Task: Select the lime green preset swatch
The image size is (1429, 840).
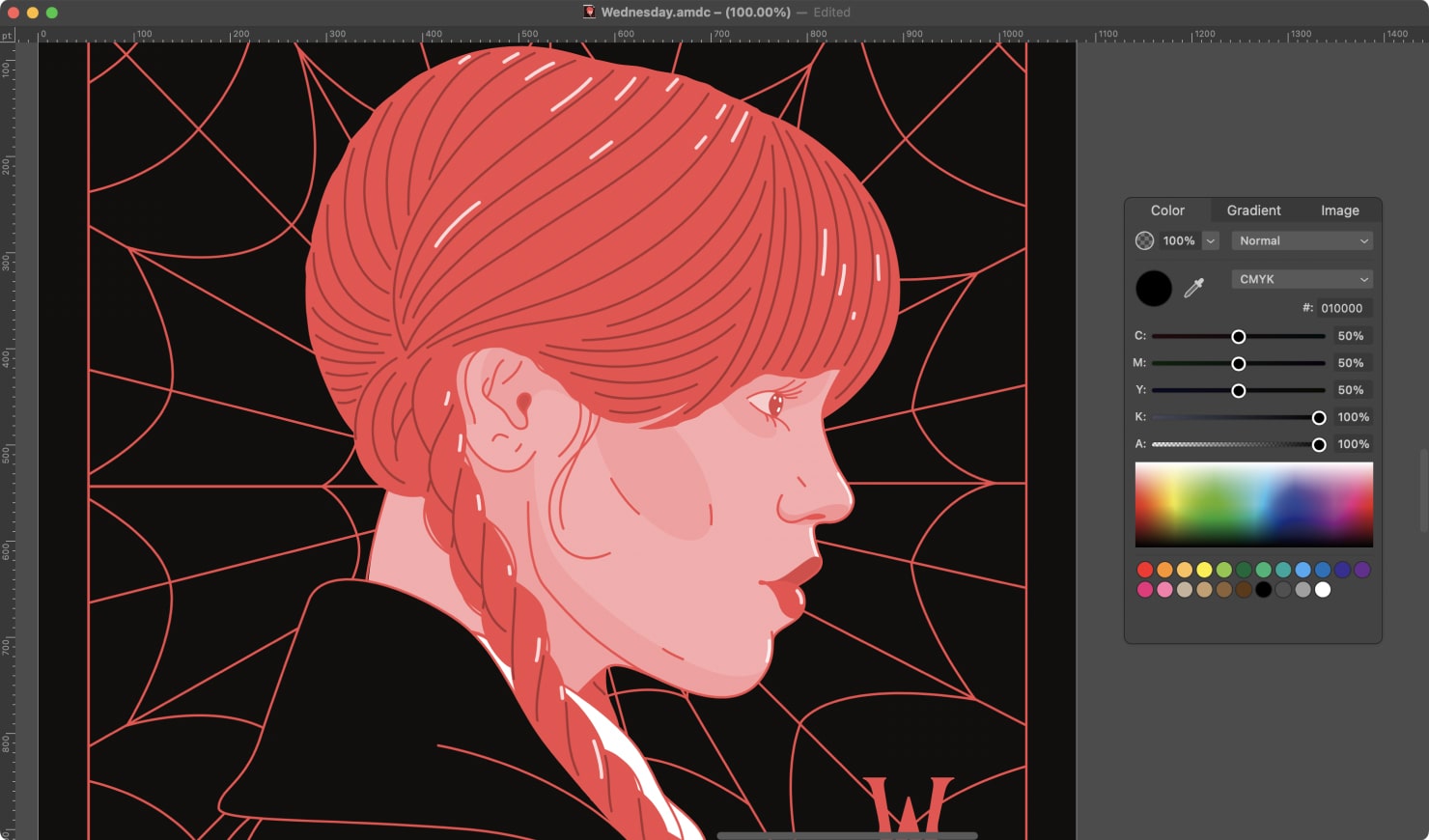Action: (1224, 570)
